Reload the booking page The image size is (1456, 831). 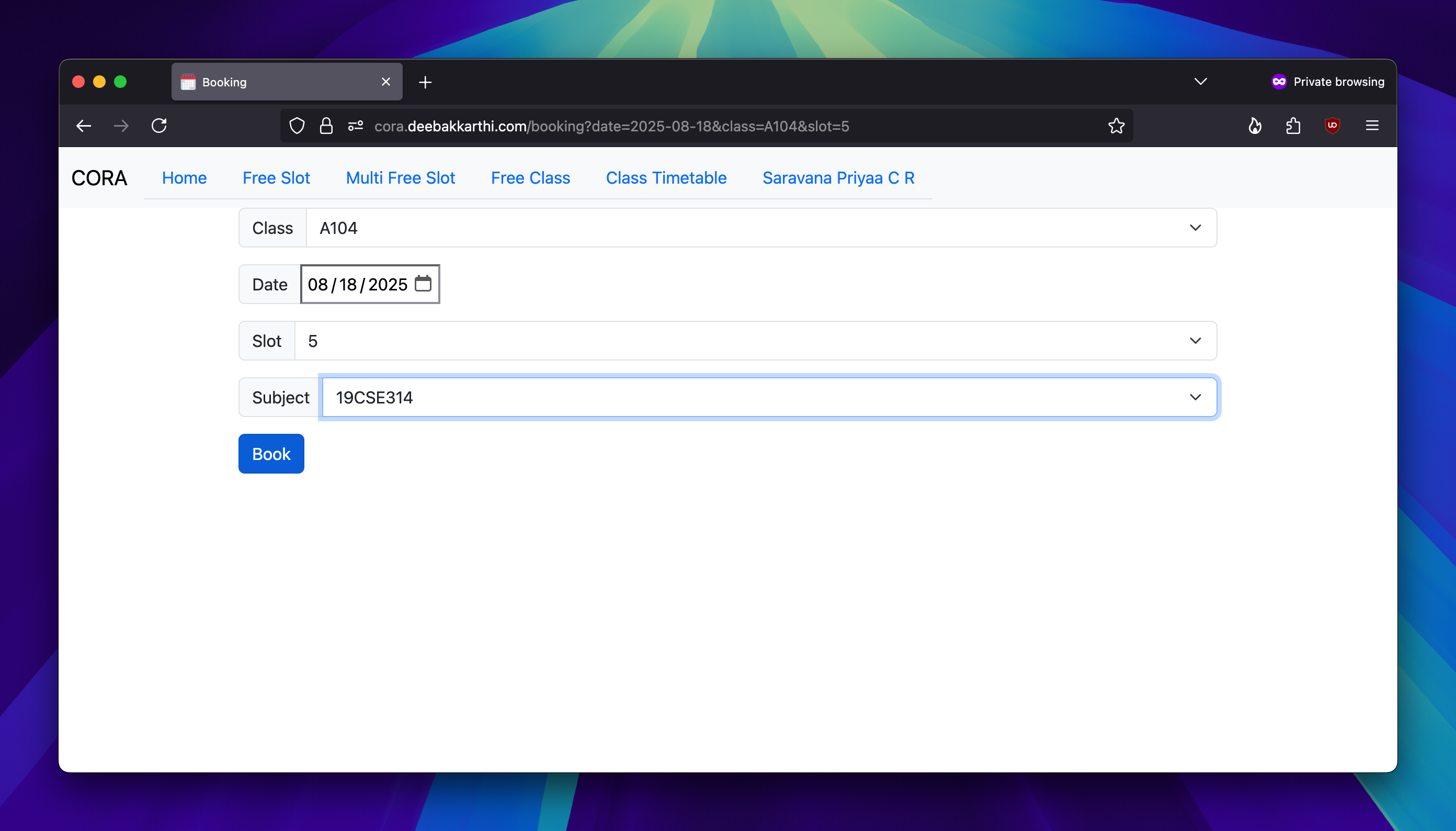(x=159, y=126)
